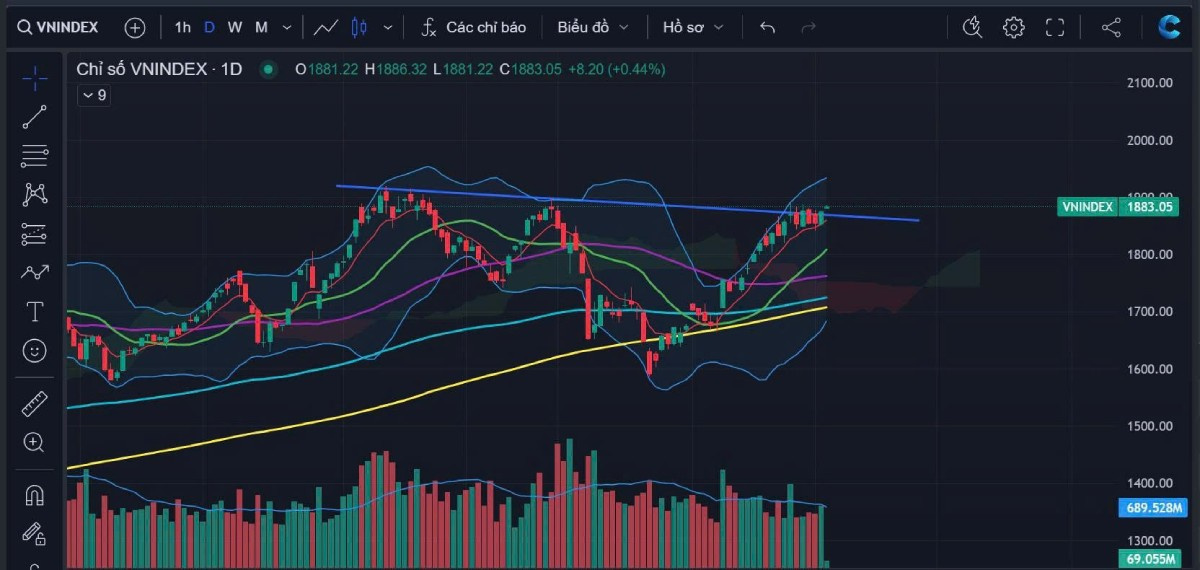Click the blue C logo icon
Screen dimensions: 1200x570
(1169, 27)
